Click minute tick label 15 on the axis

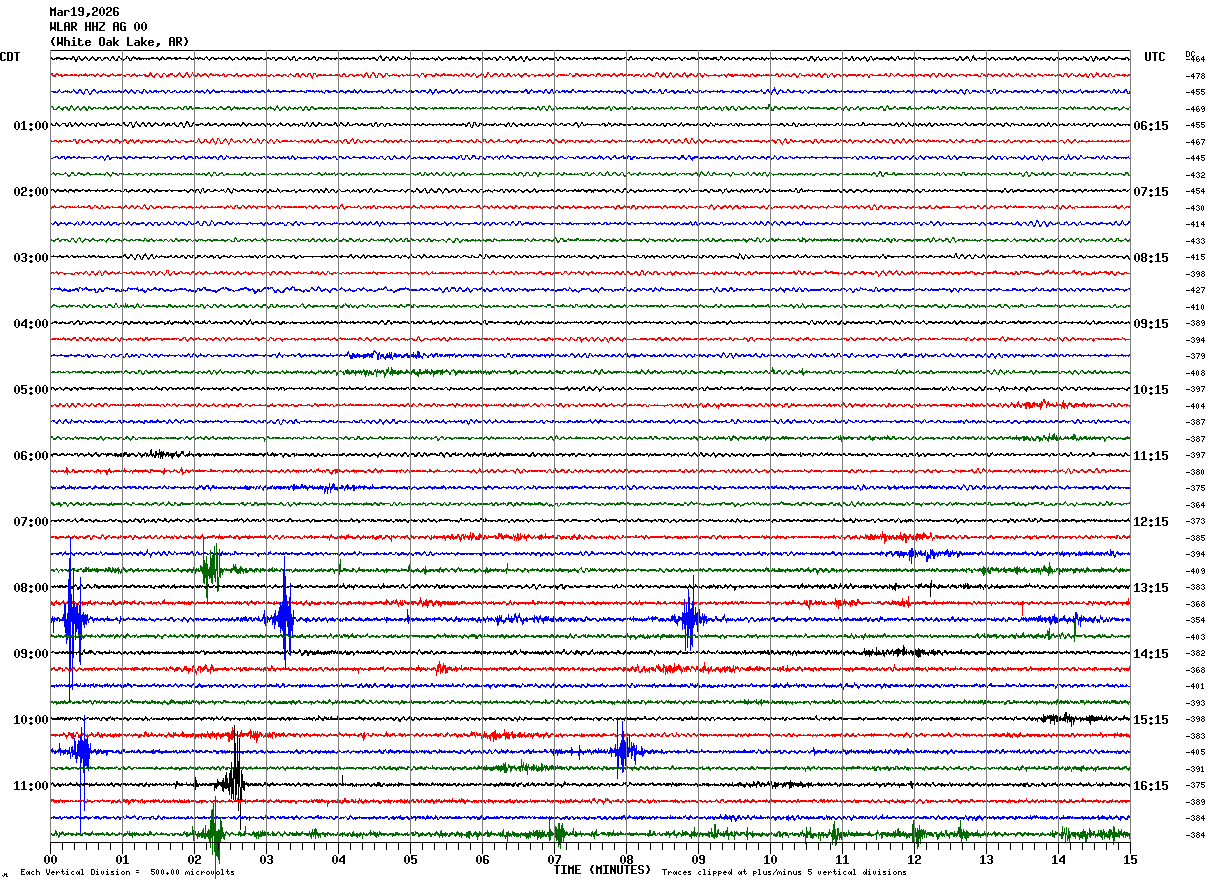click(1130, 859)
